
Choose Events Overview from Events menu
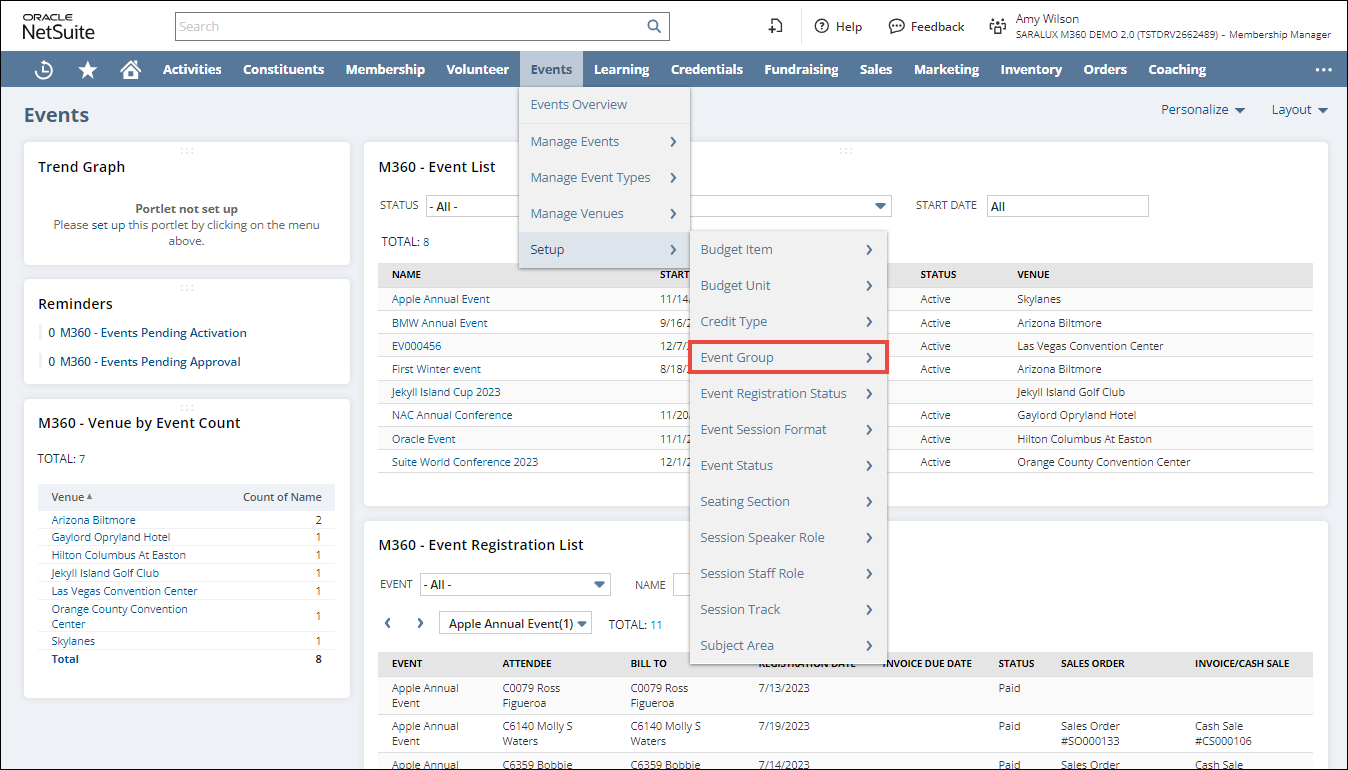(x=579, y=105)
